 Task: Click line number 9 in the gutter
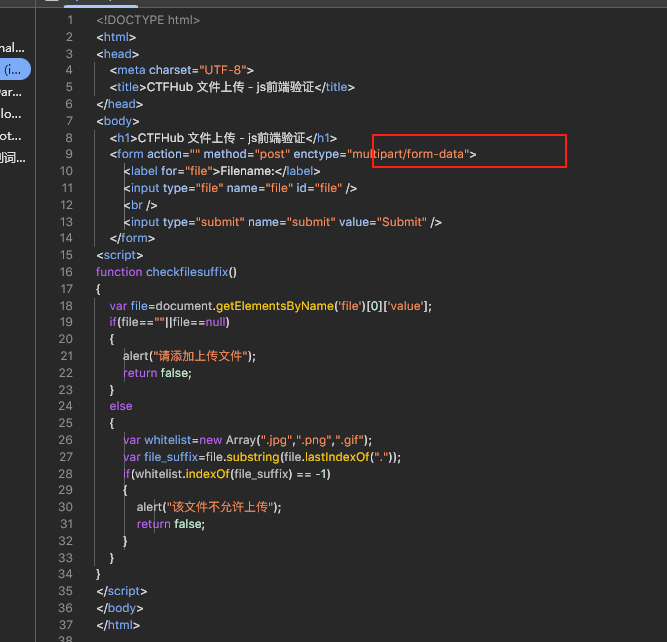(69, 154)
